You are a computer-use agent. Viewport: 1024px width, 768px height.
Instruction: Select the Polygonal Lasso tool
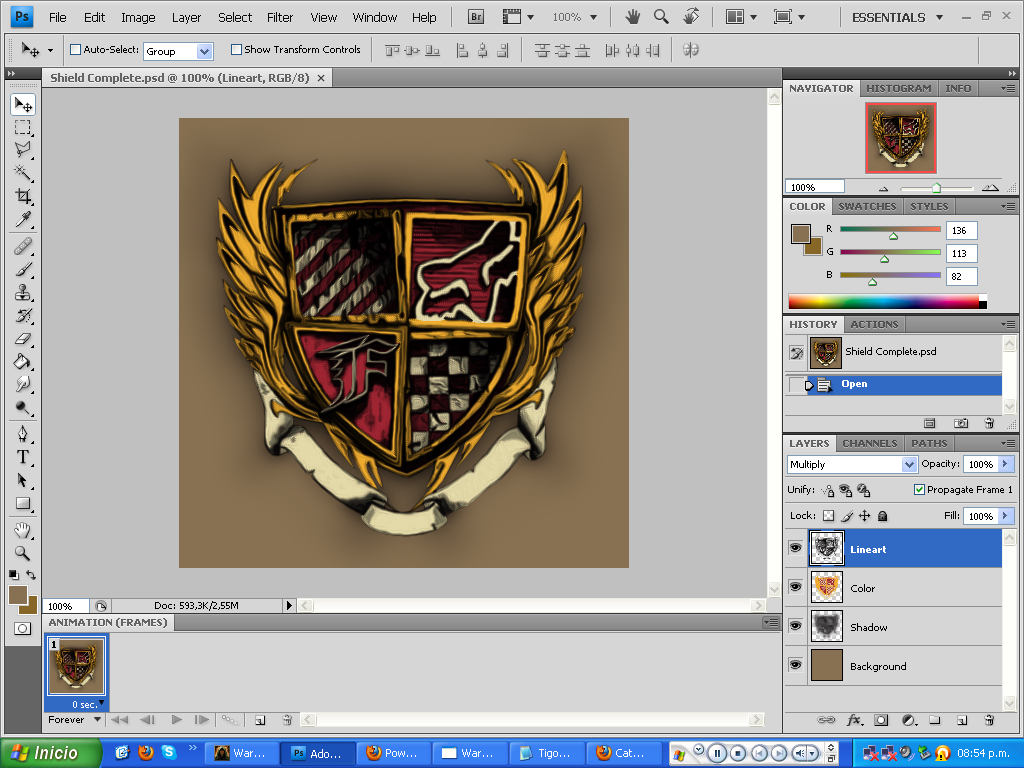(x=23, y=150)
